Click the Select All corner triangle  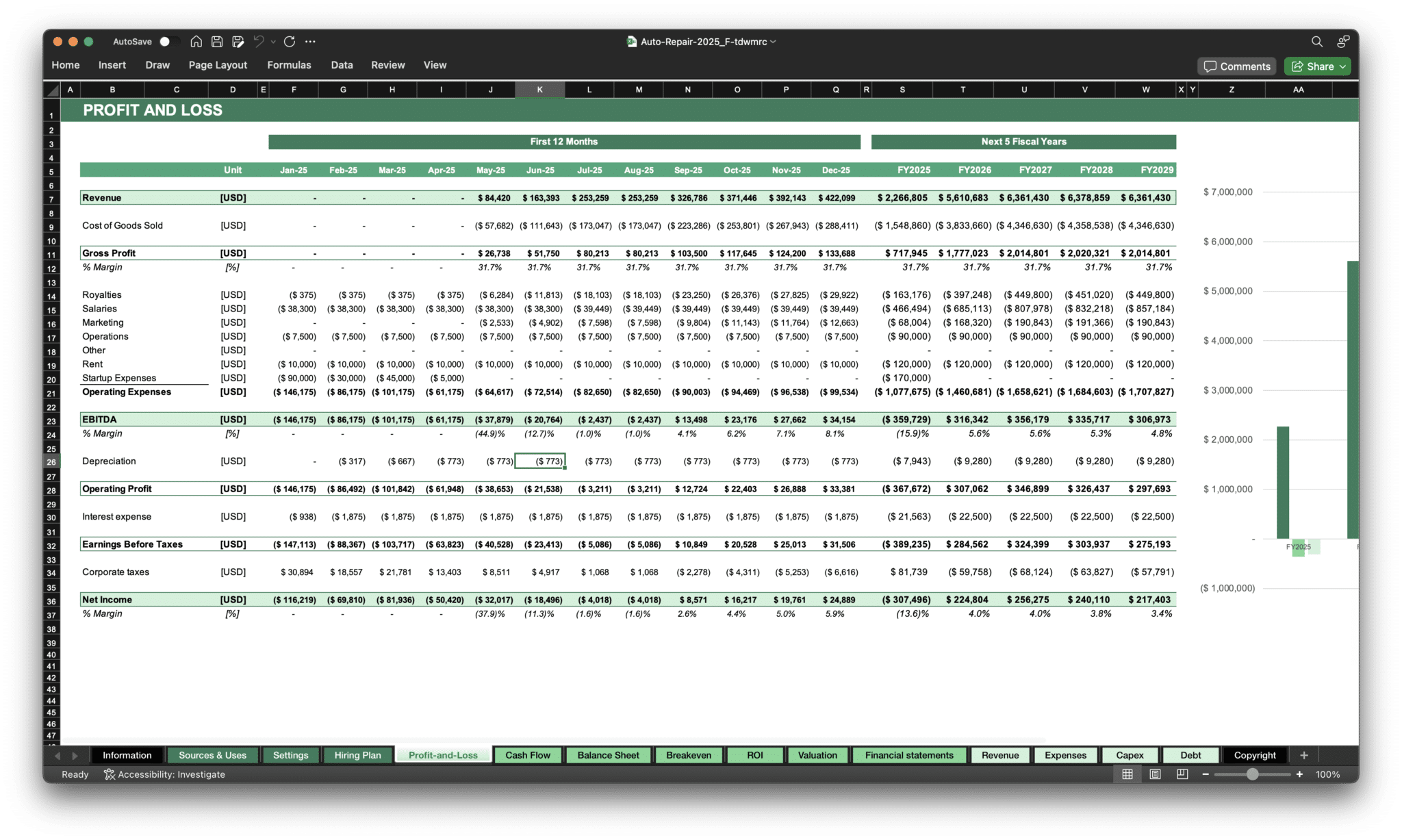[52, 90]
